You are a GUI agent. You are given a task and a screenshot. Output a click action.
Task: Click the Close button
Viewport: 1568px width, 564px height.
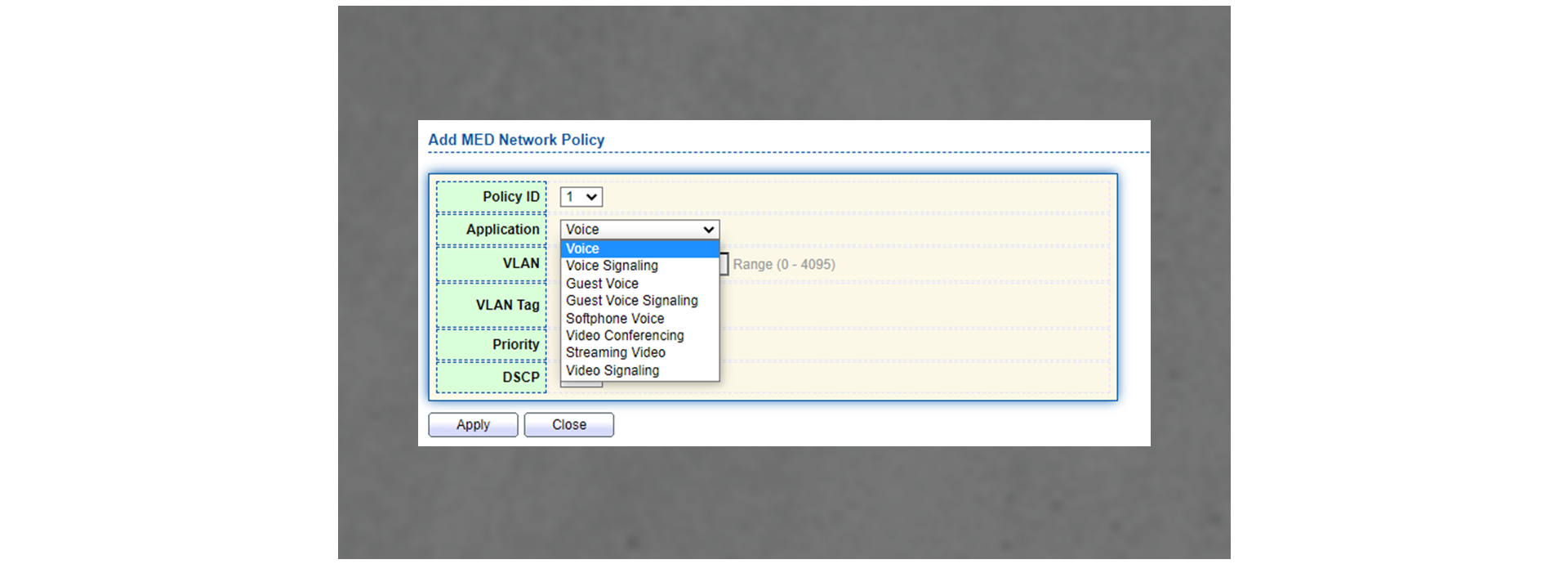[x=568, y=425]
